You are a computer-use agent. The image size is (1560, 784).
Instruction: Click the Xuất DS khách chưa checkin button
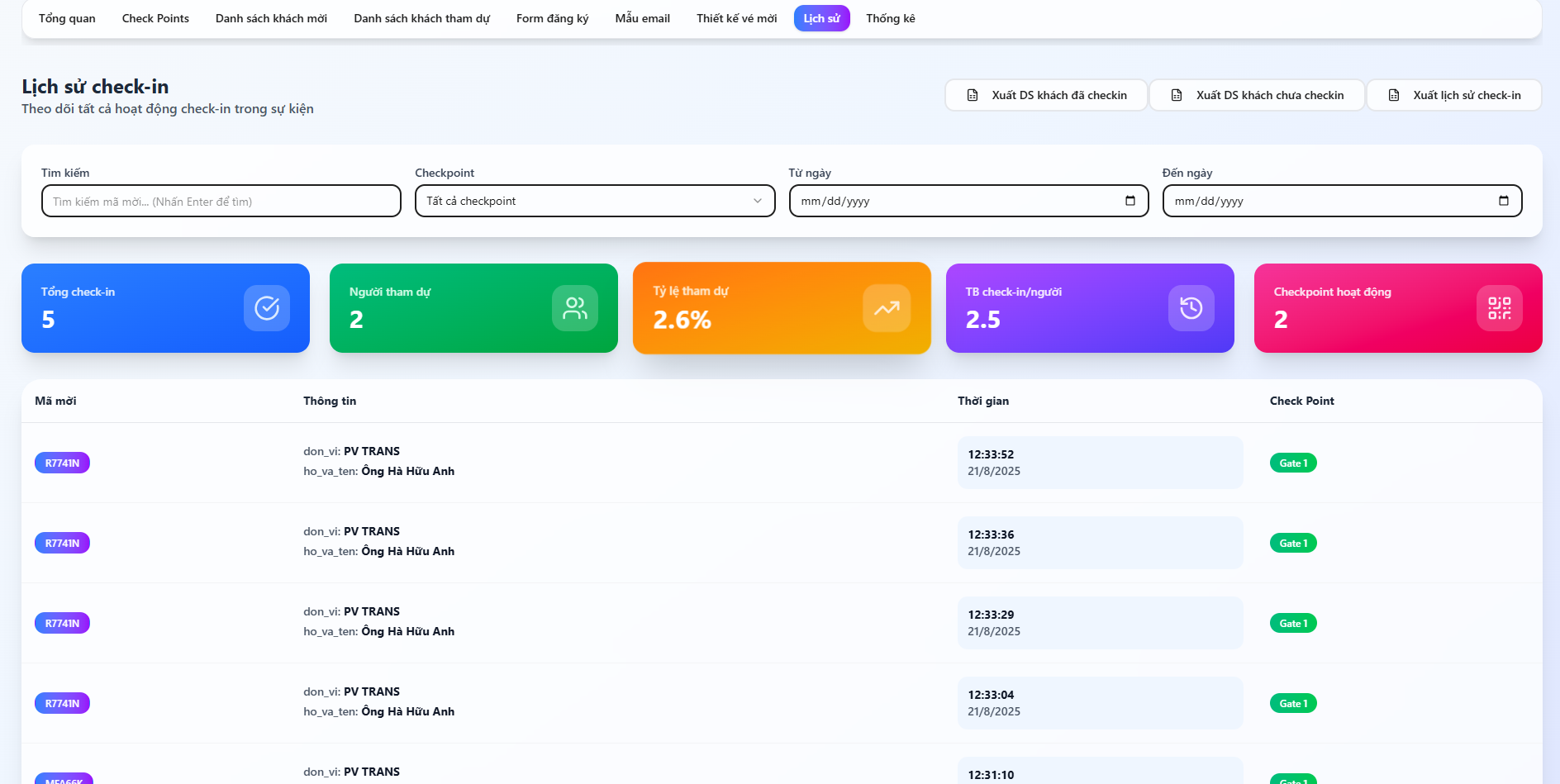click(x=1257, y=94)
